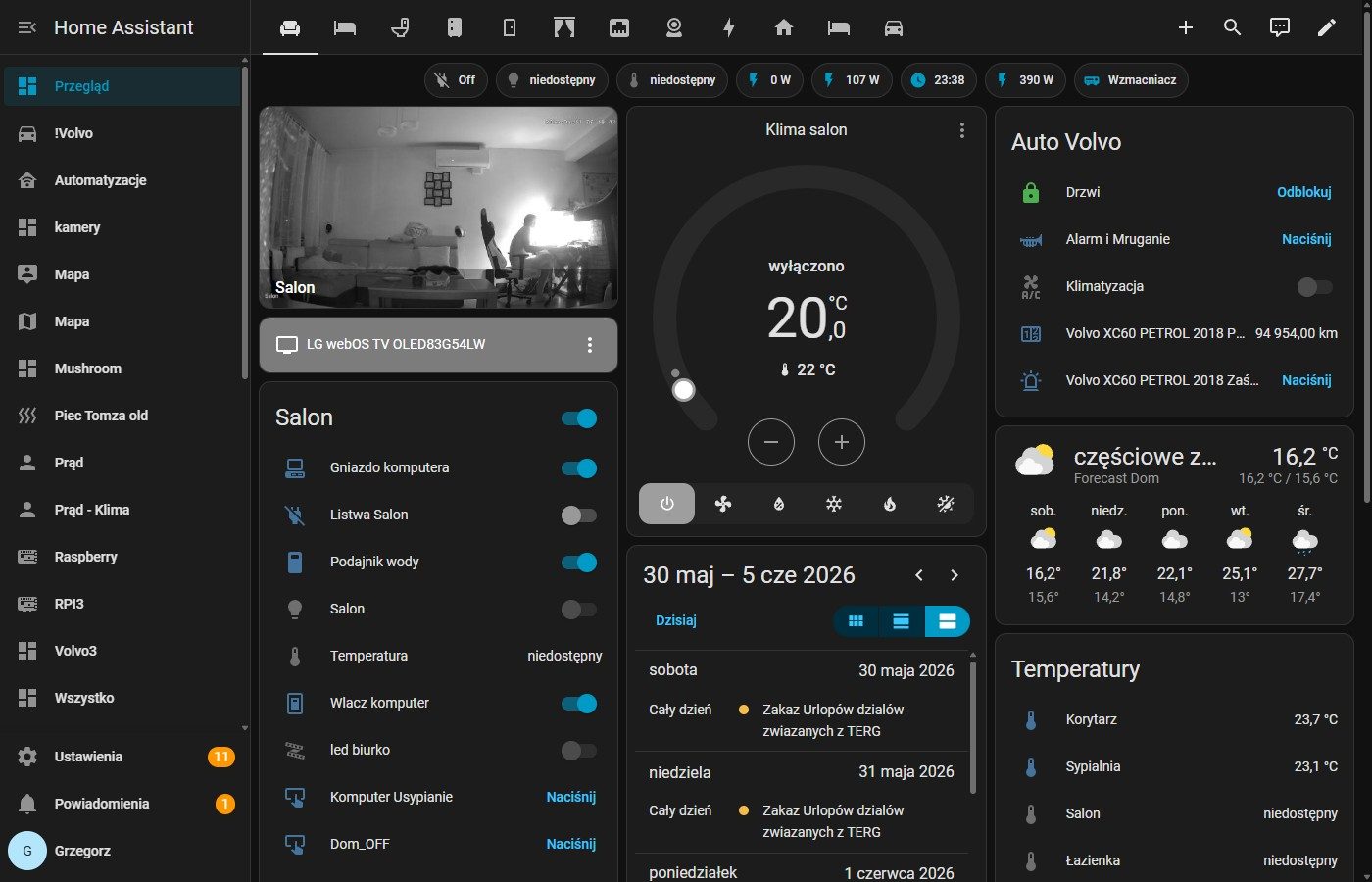Click Odblokuj for Volvo Drzwi

pyautogui.click(x=1304, y=192)
